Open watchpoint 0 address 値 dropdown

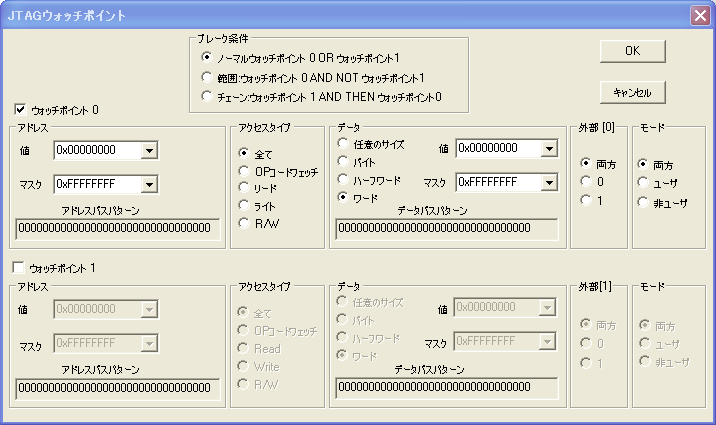[149, 151]
